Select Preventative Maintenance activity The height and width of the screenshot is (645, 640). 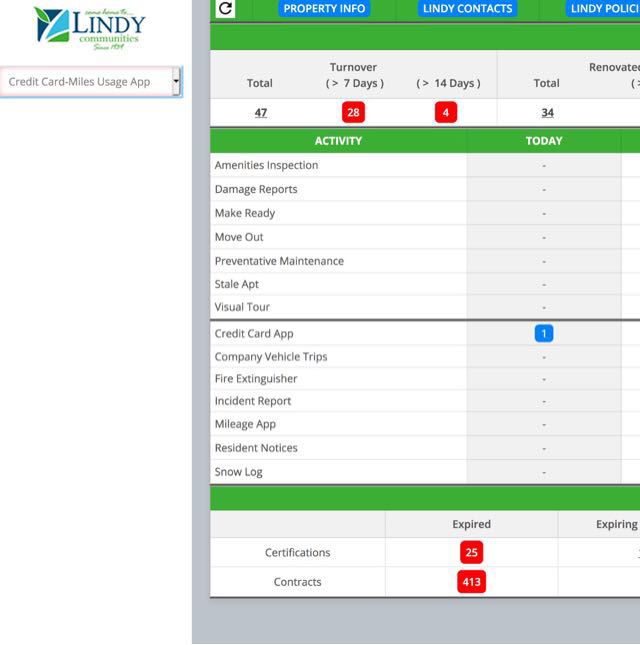(x=279, y=261)
